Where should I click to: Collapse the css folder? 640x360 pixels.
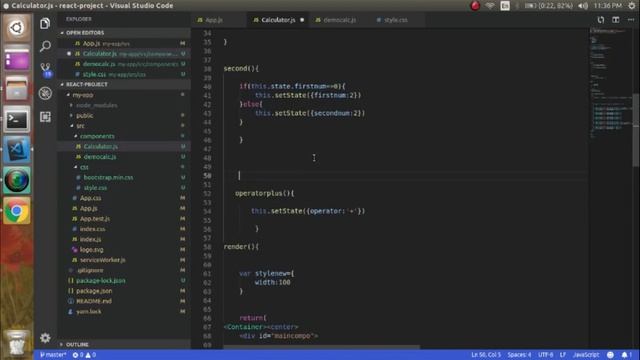pyautogui.click(x=84, y=167)
